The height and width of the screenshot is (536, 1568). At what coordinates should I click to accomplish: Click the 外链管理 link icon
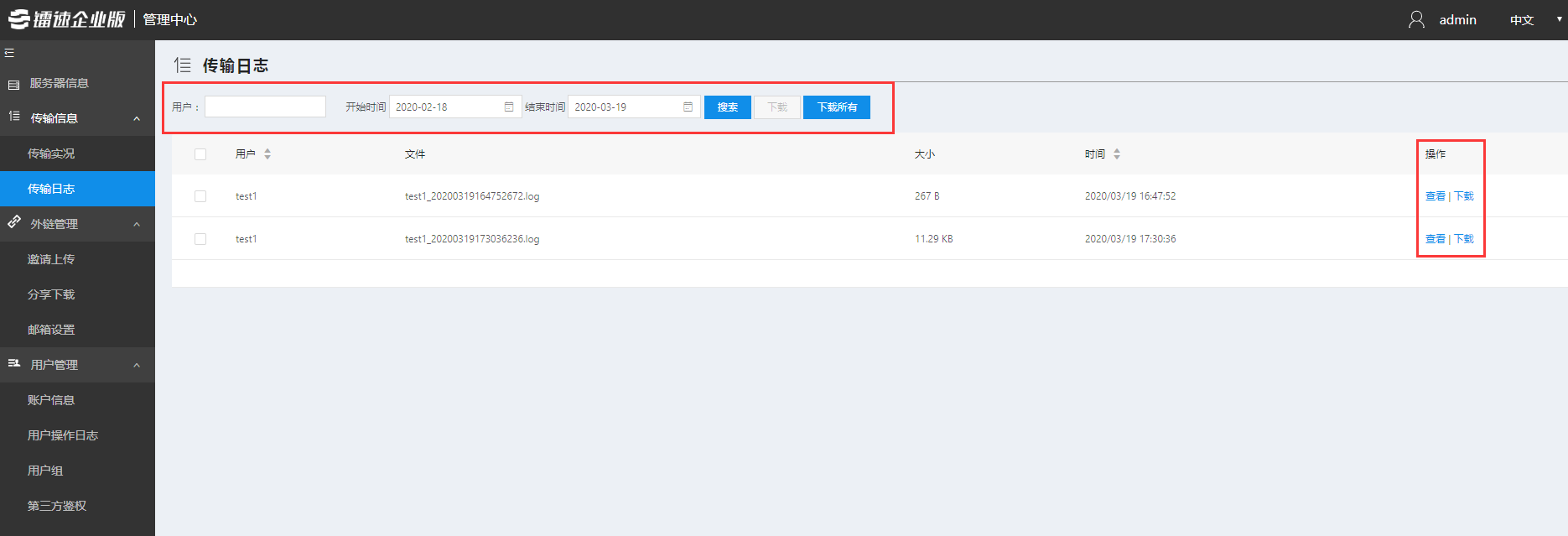coord(14,223)
